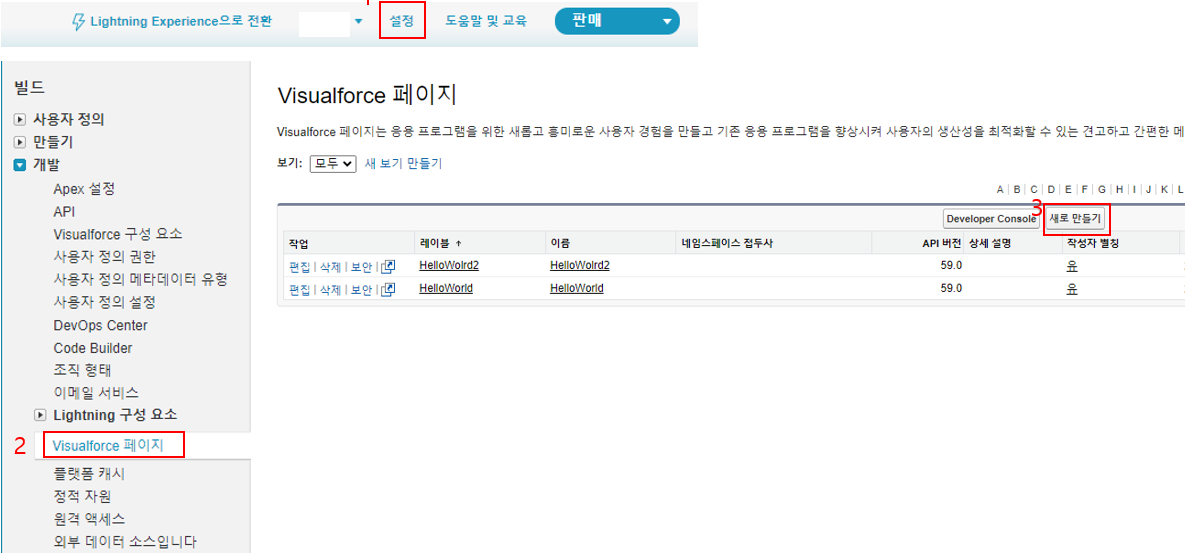
Task: Click 삭제 for HelloWorld row
Action: pyautogui.click(x=330, y=289)
